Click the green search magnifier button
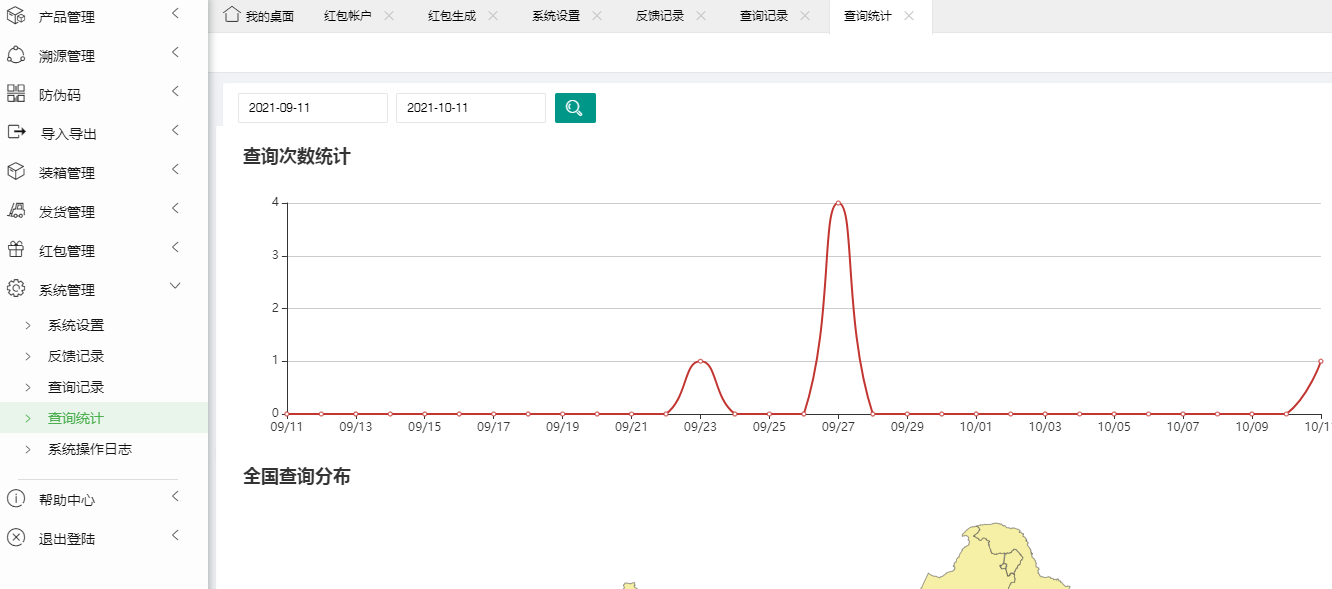 tap(575, 108)
